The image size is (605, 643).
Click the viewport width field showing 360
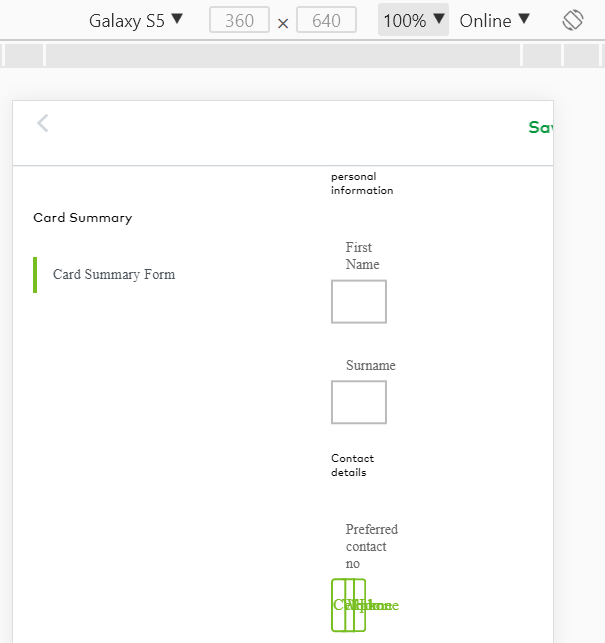tap(239, 20)
